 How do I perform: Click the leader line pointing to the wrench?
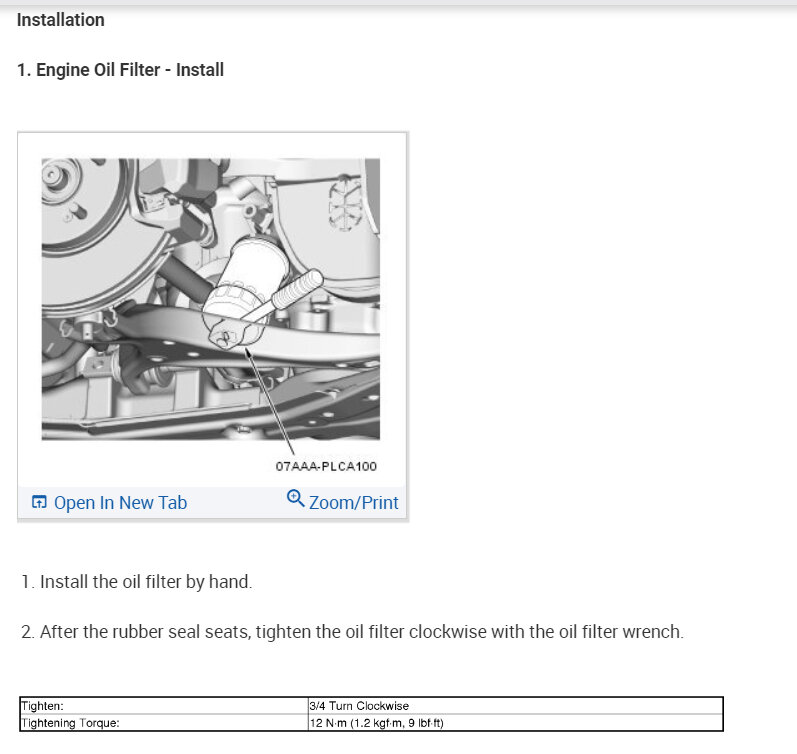(269, 401)
